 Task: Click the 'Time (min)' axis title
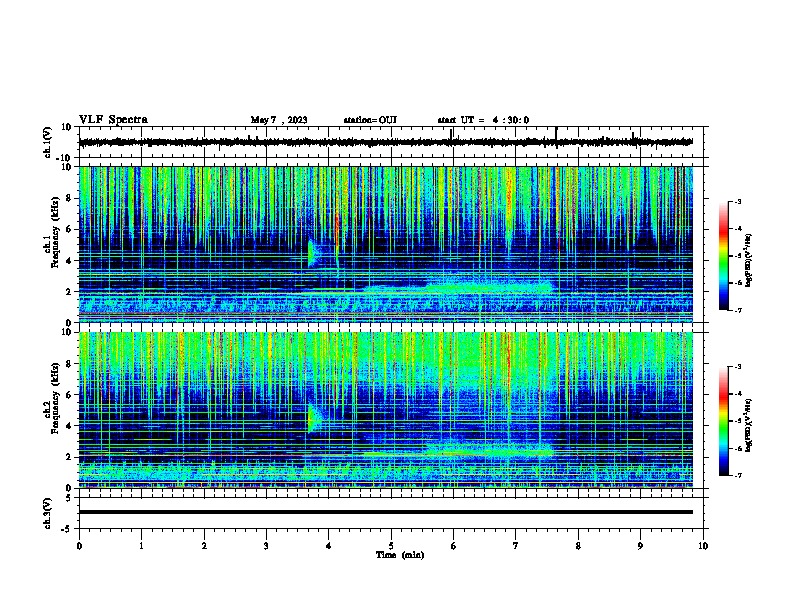coord(400,555)
